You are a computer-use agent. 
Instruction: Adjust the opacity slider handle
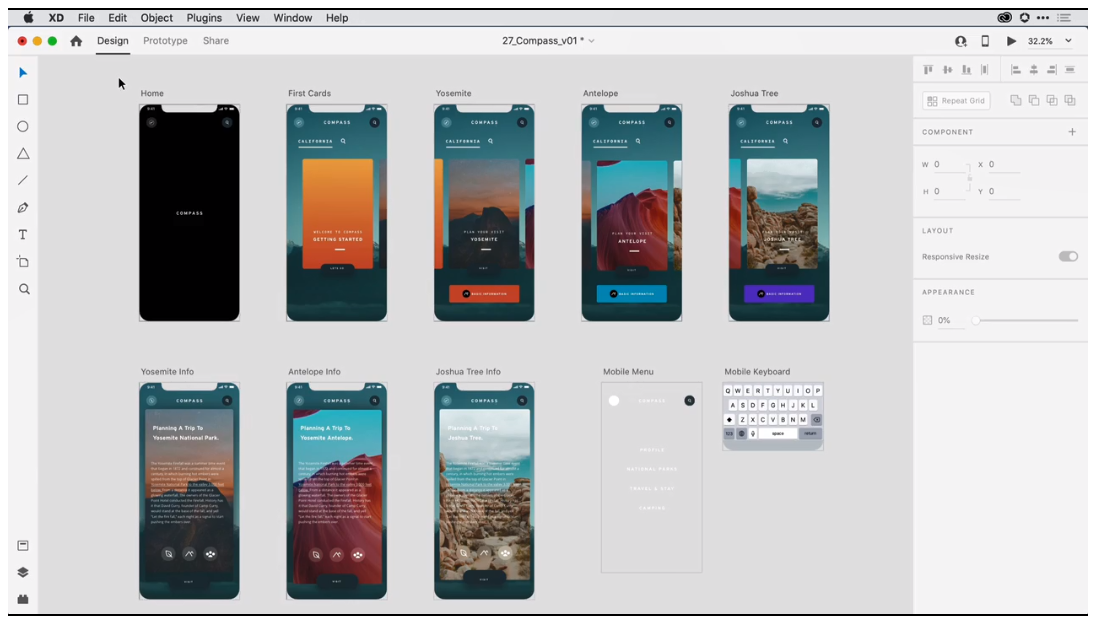pyautogui.click(x=976, y=320)
